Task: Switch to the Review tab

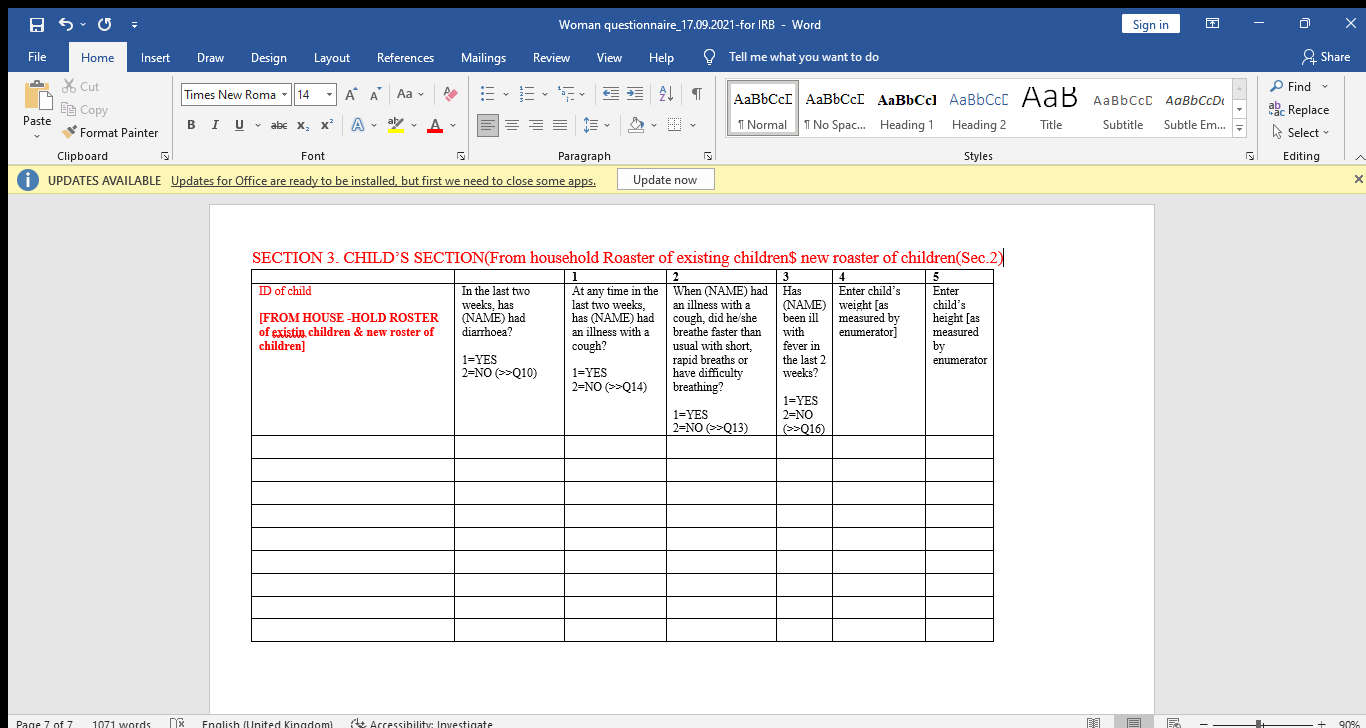Action: [551, 57]
